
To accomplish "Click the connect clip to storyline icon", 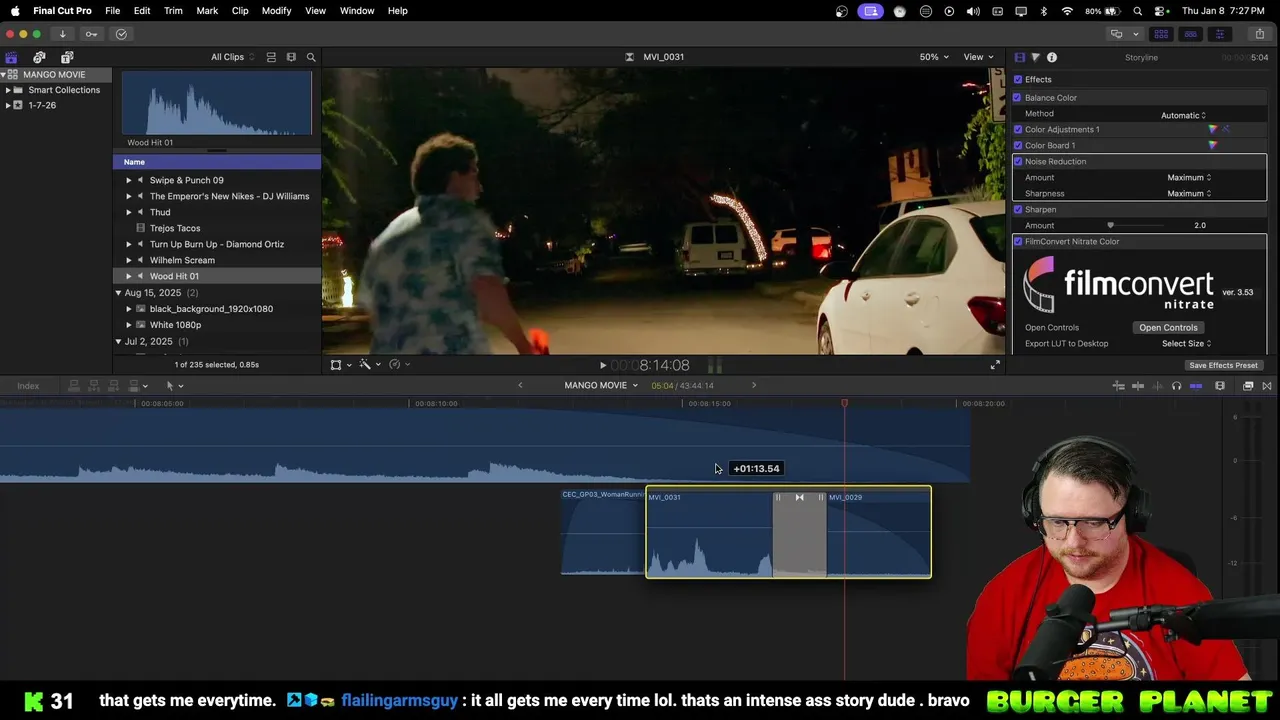I will 73,386.
